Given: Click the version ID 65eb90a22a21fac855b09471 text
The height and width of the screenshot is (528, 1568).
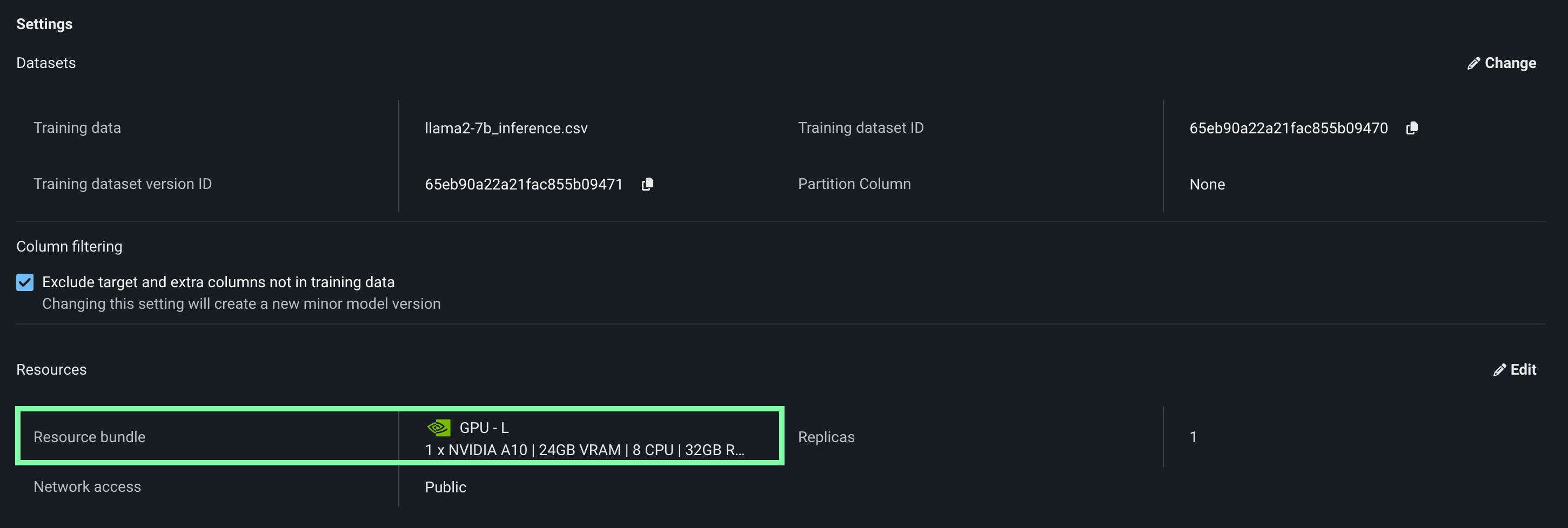Looking at the screenshot, I should pyautogui.click(x=524, y=184).
